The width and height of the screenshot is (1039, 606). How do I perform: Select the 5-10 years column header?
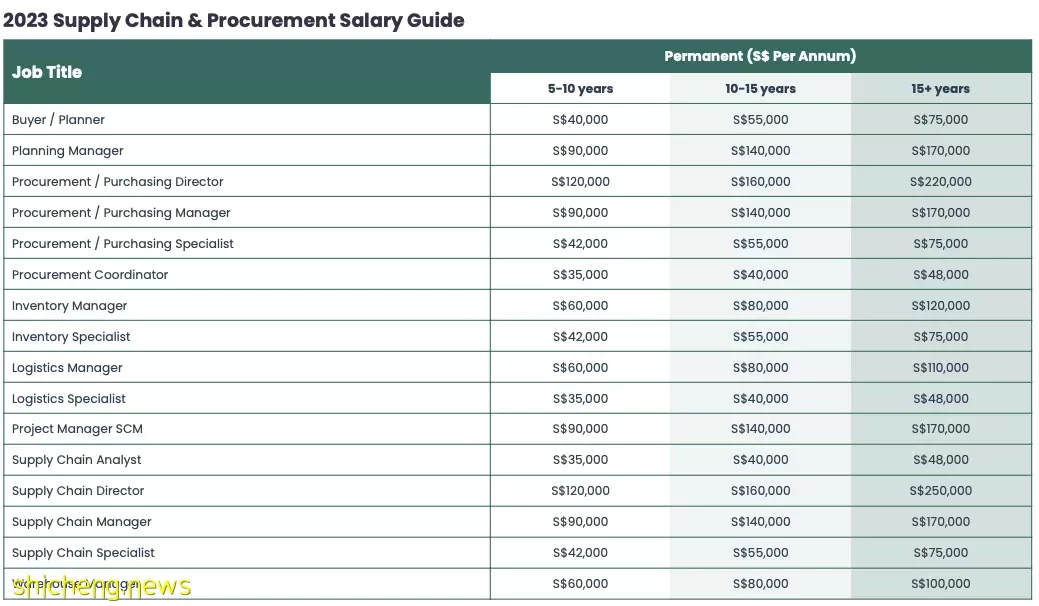point(580,89)
